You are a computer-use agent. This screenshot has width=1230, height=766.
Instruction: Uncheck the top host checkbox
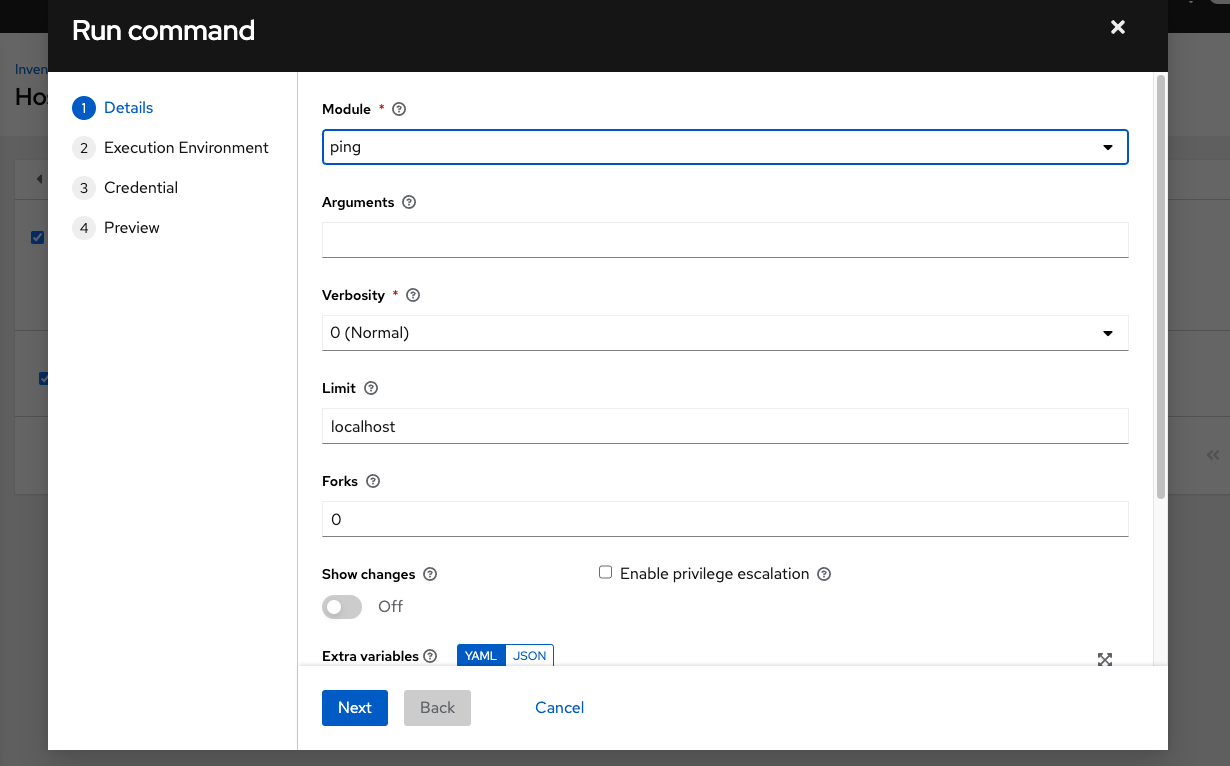pos(38,237)
